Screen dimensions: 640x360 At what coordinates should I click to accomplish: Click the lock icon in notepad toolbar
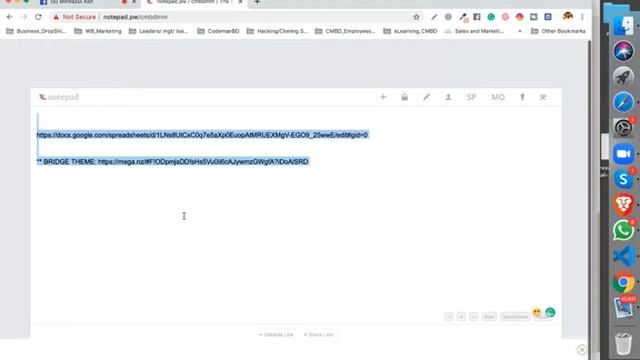point(404,97)
